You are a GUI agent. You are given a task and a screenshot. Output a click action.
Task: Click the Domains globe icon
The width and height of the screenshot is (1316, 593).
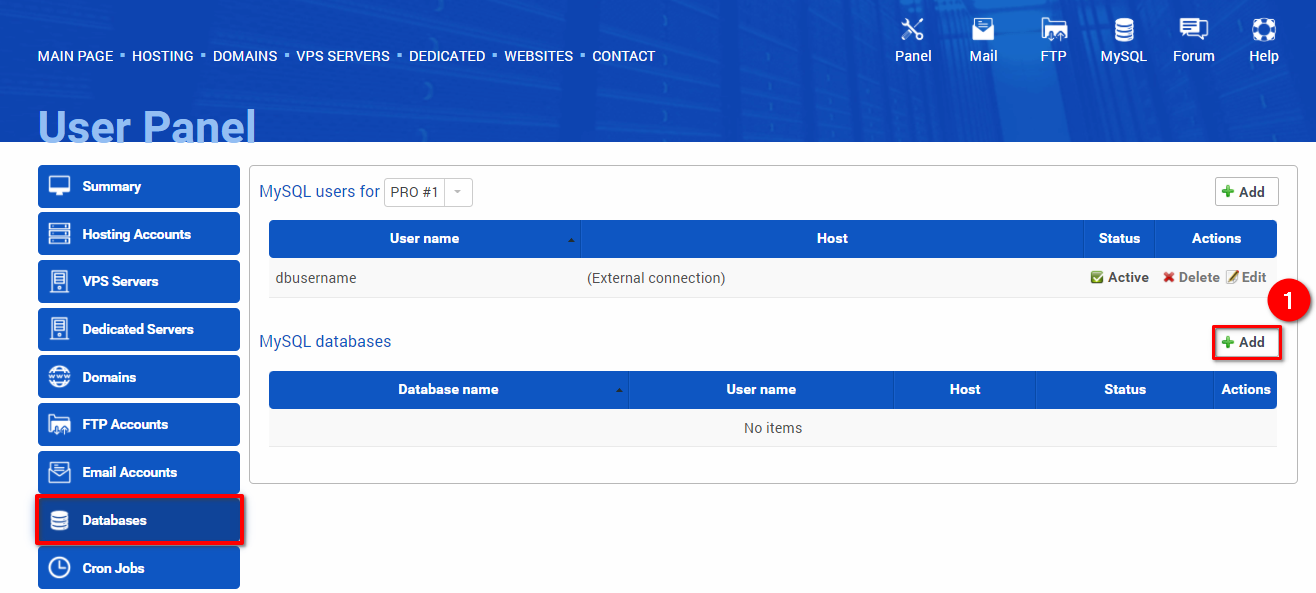click(x=60, y=377)
